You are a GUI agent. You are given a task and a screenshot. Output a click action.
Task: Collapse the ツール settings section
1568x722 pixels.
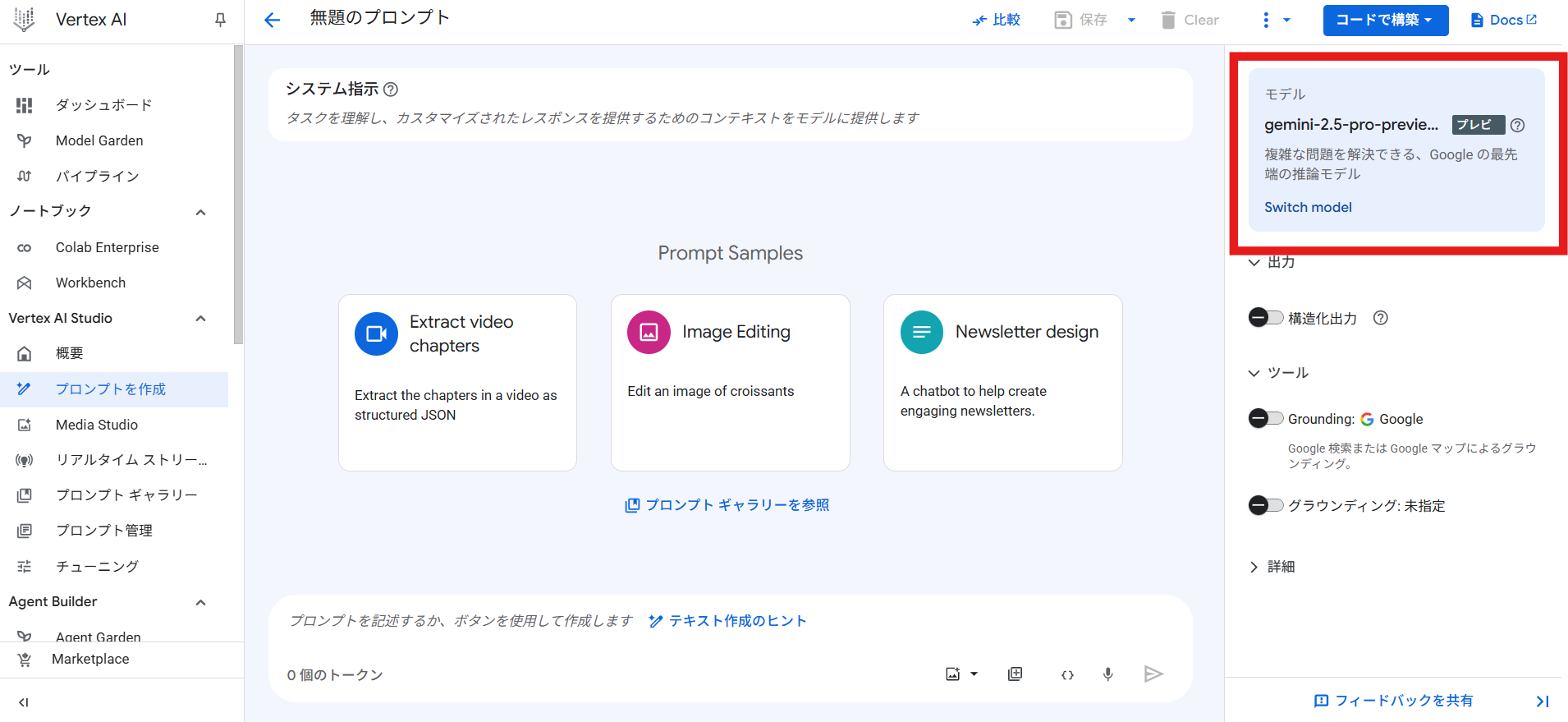tap(1254, 373)
